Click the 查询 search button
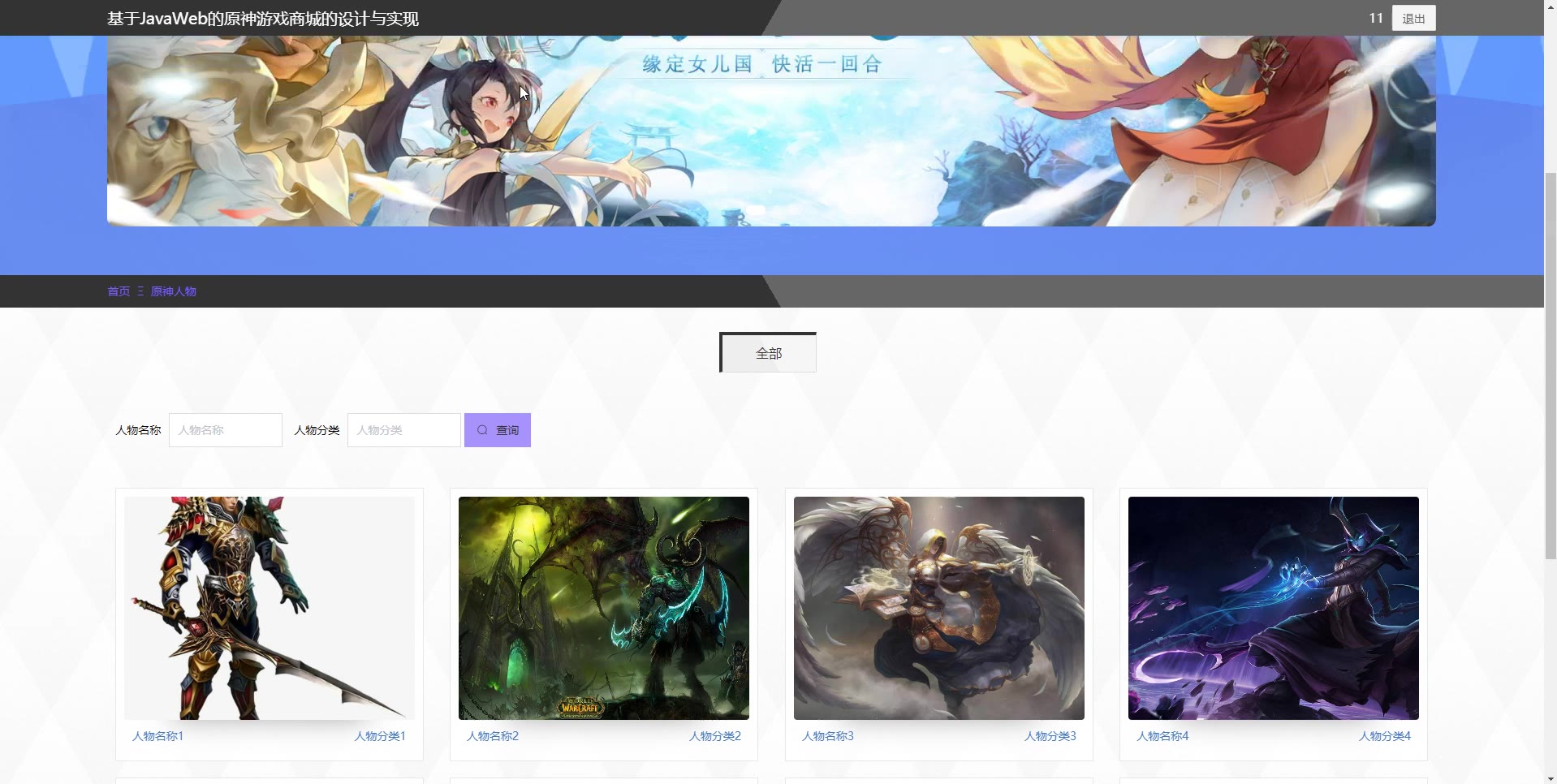The height and width of the screenshot is (784, 1557). (498, 430)
